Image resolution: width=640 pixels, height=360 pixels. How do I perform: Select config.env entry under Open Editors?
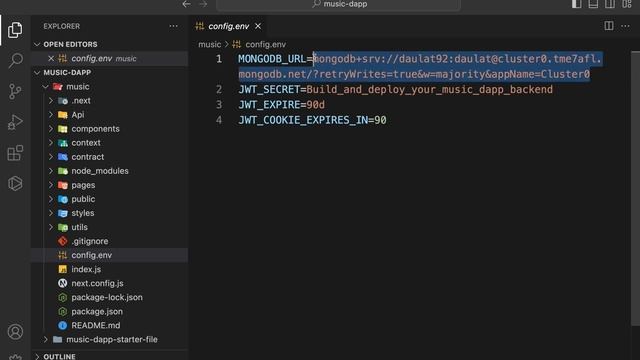(109, 58)
